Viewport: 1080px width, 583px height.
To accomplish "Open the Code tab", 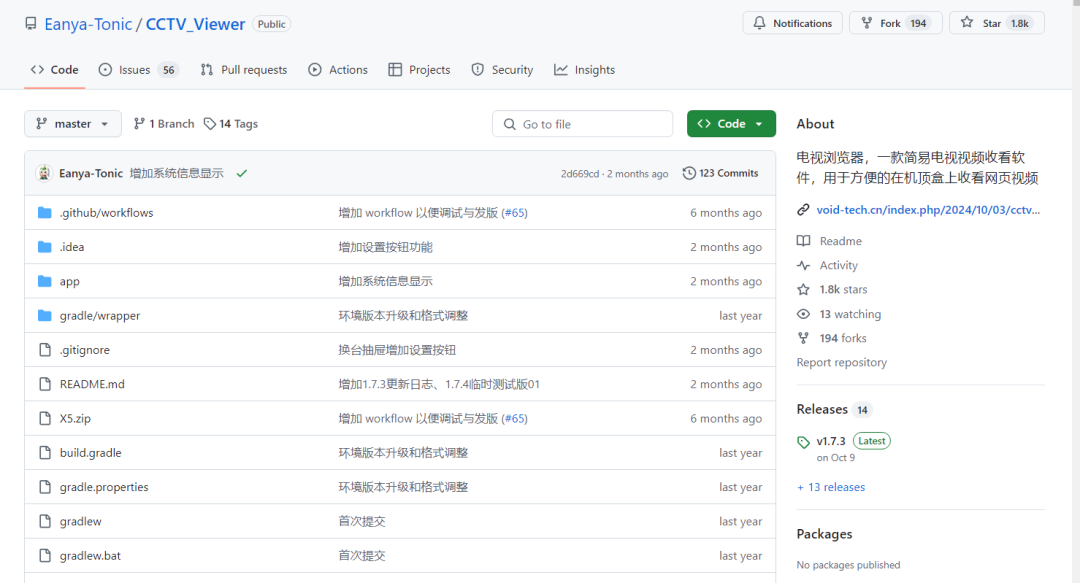I will pos(54,70).
